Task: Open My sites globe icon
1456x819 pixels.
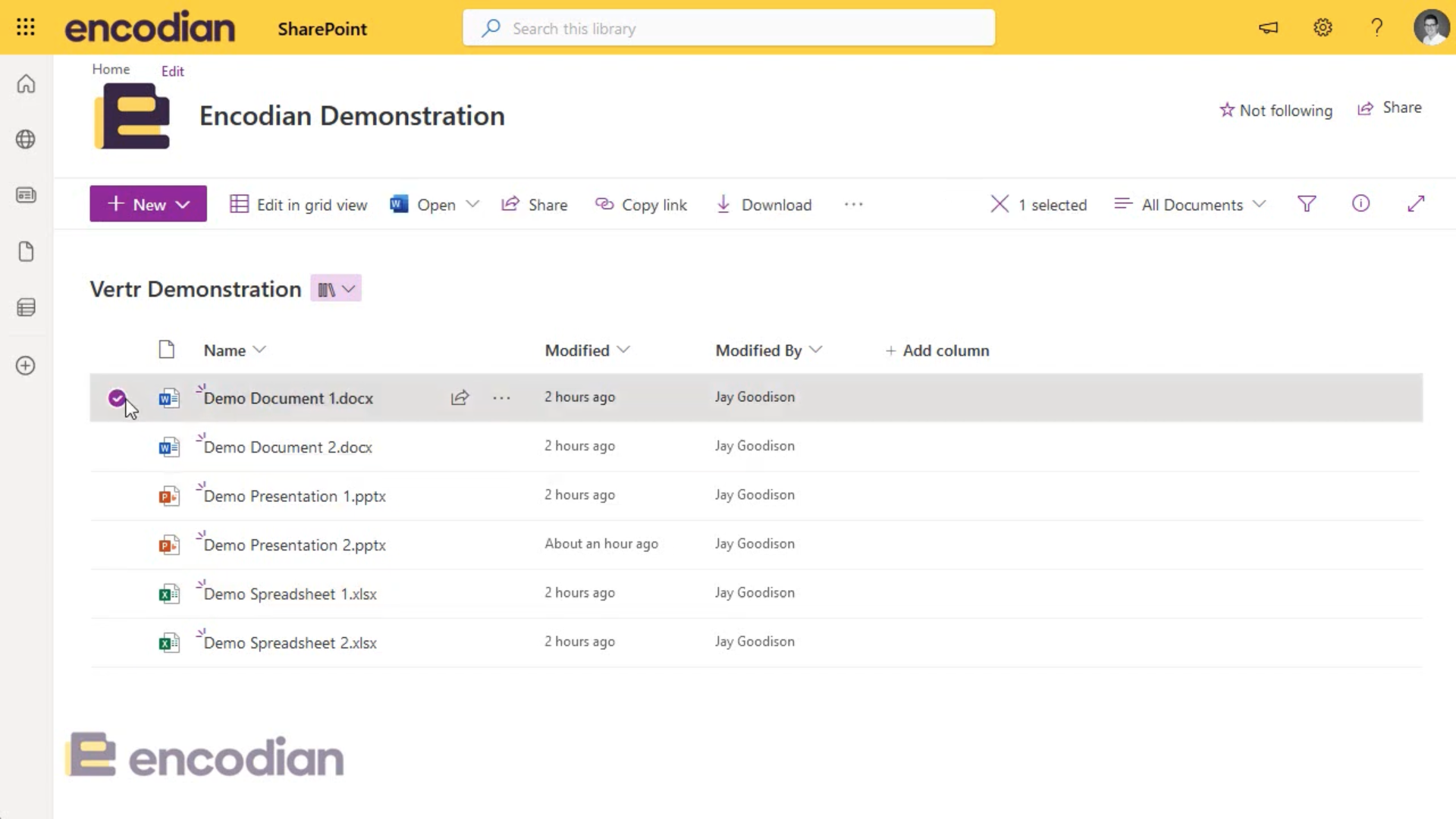Action: tap(26, 140)
